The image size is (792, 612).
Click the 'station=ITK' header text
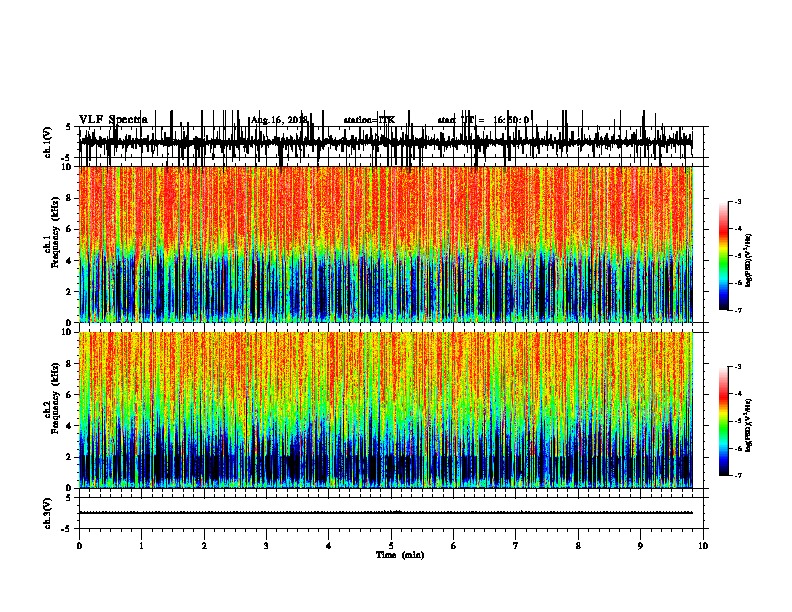pyautogui.click(x=369, y=120)
